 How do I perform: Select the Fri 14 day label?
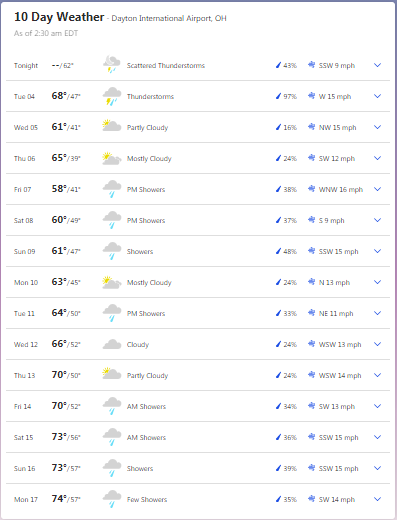point(22,406)
